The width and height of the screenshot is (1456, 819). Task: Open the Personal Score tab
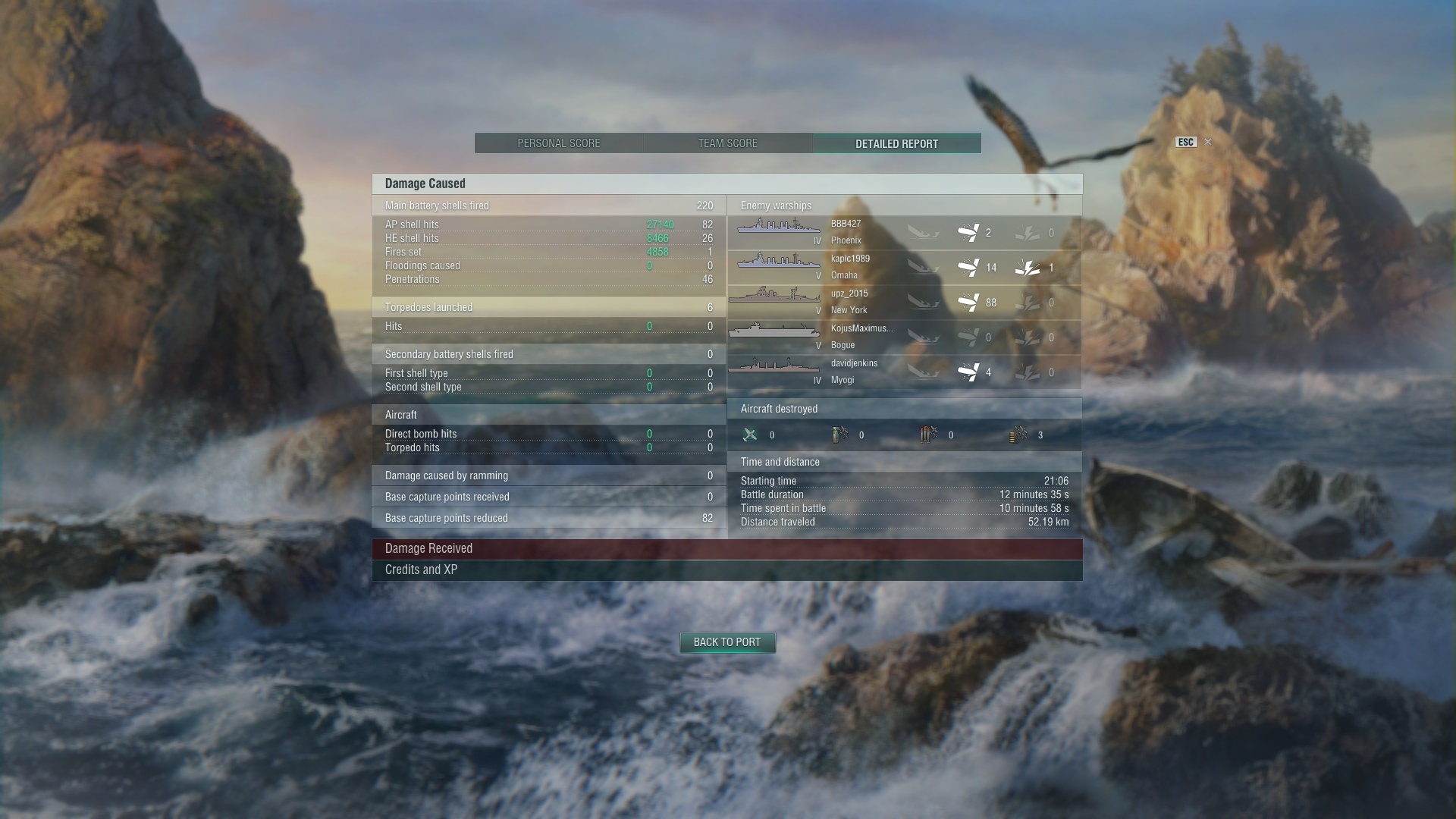[x=559, y=143]
